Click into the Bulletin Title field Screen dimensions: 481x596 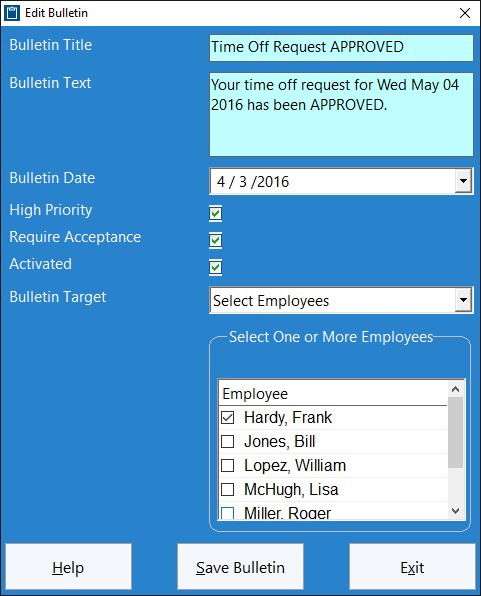click(341, 48)
